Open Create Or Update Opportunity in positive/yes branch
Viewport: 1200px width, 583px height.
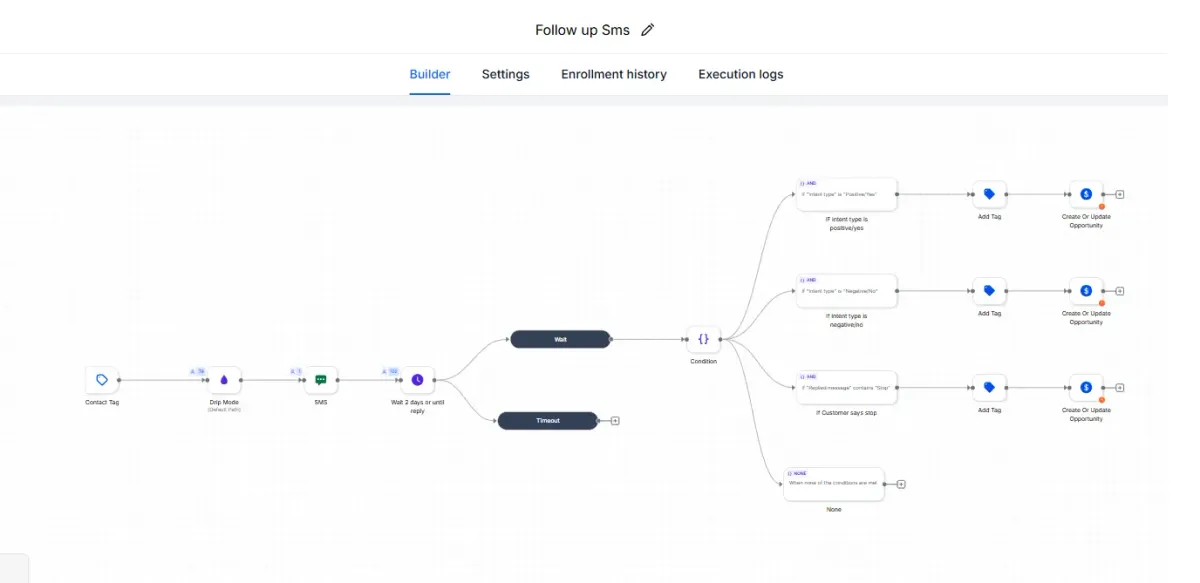(1086, 194)
